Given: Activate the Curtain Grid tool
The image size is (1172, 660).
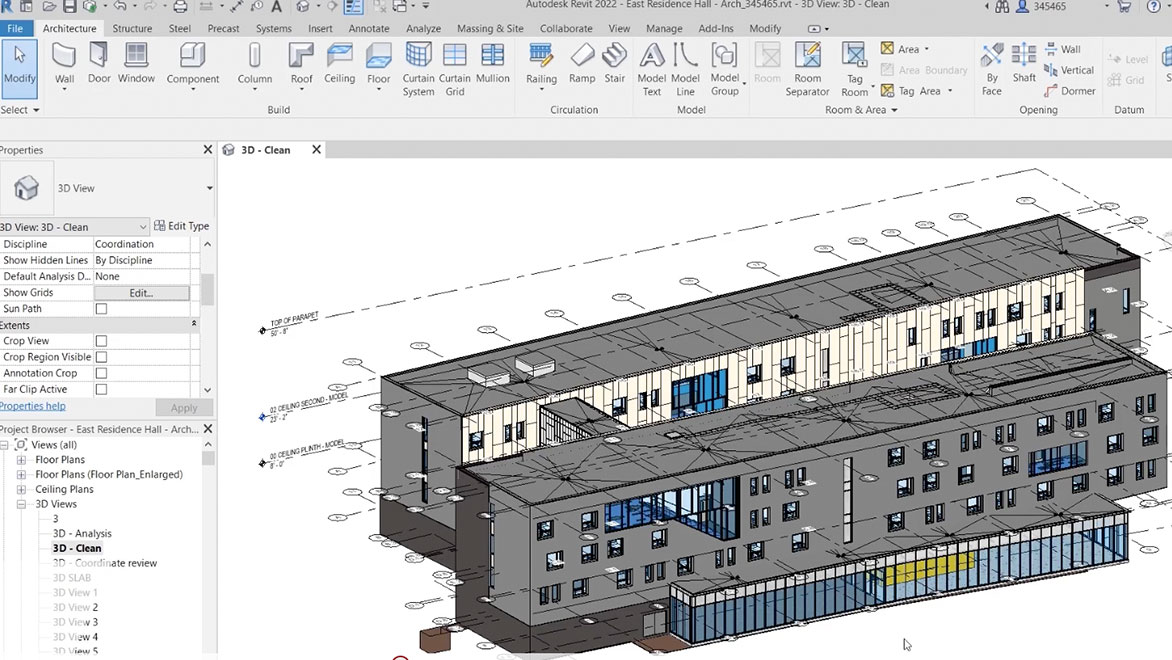Looking at the screenshot, I should point(454,68).
